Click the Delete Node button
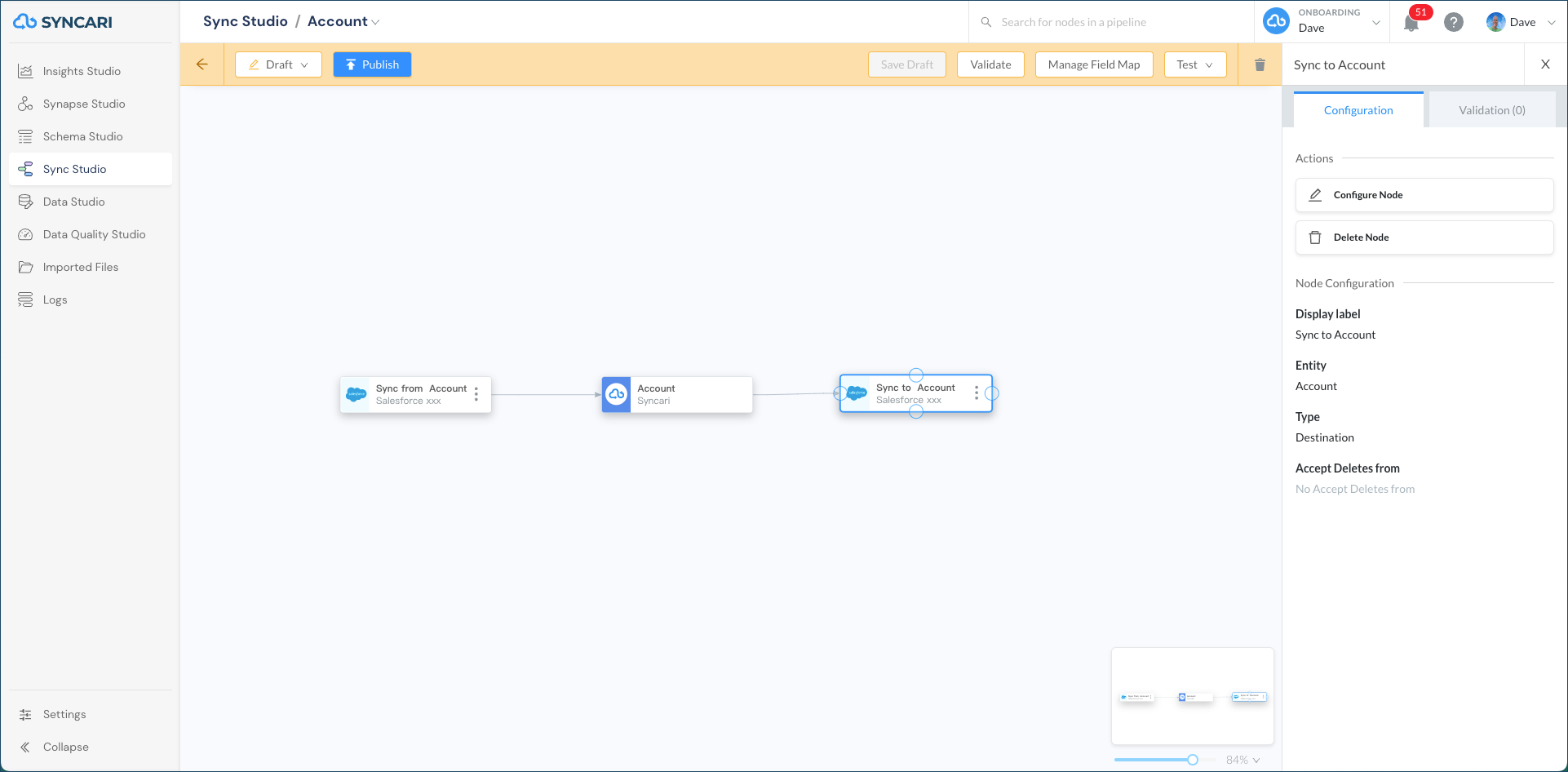1568x772 pixels. click(x=1424, y=237)
